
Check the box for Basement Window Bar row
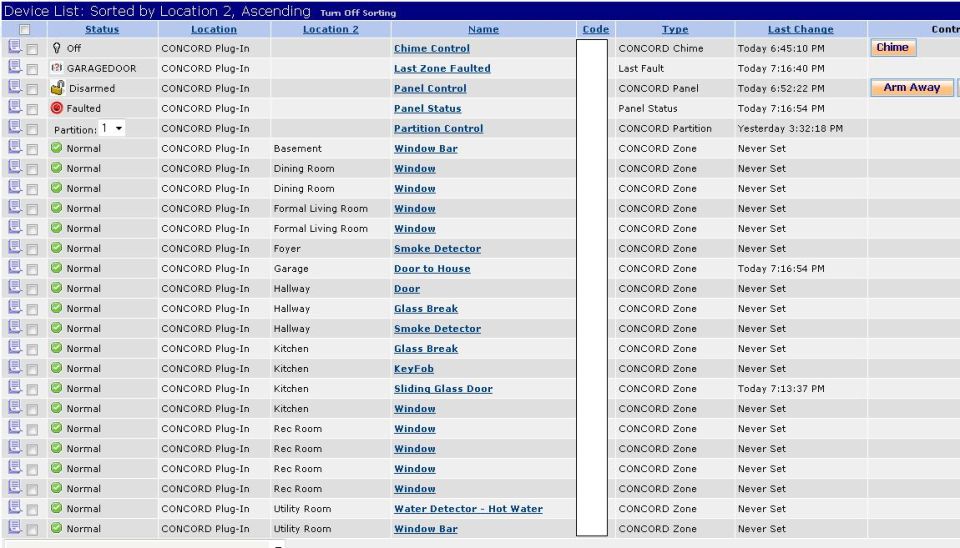tap(32, 149)
